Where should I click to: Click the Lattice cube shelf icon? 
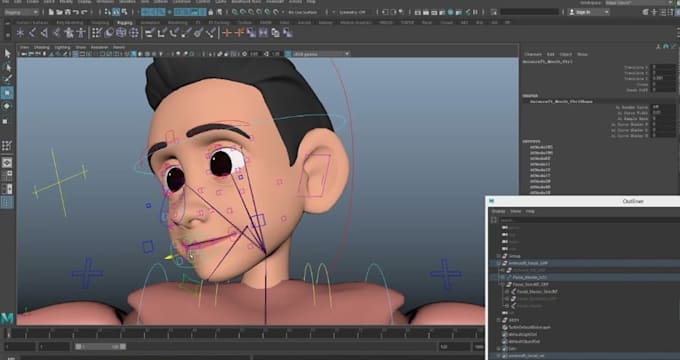[121, 33]
